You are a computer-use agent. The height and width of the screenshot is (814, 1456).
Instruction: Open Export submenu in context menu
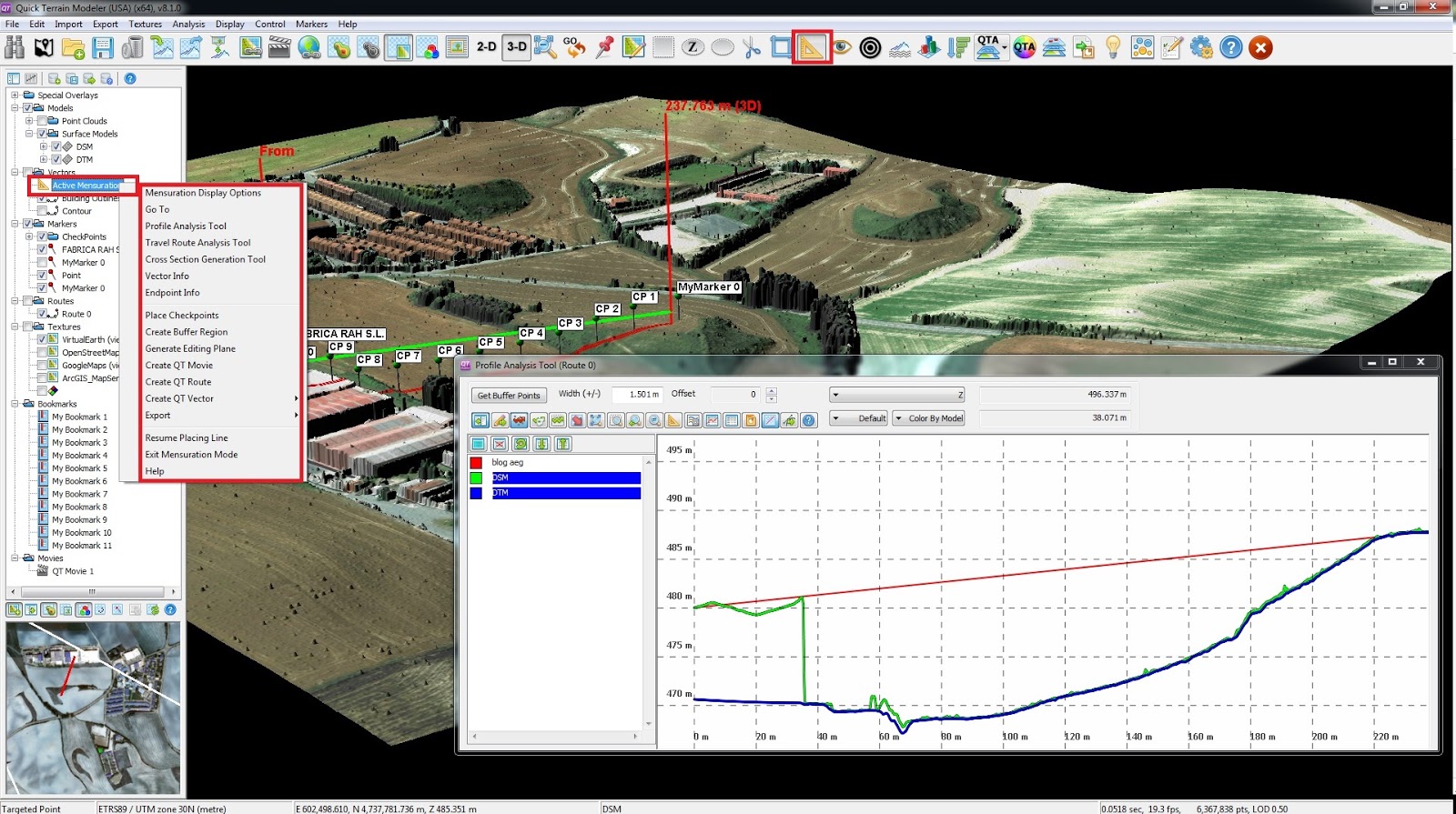[221, 415]
